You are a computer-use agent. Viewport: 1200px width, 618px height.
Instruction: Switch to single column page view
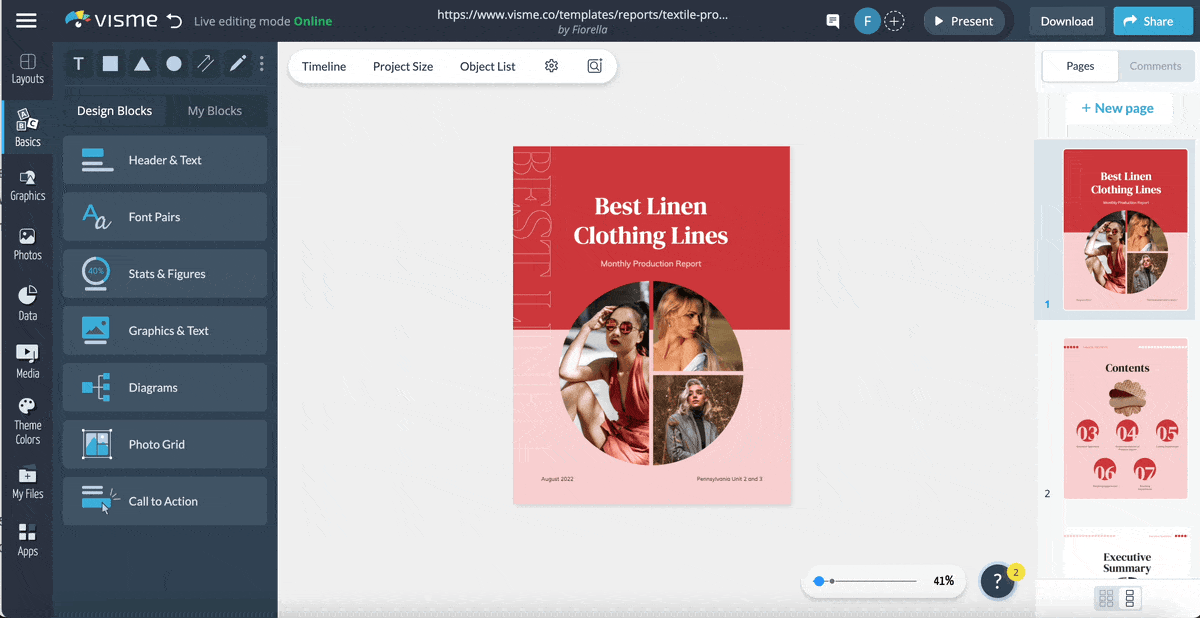(x=1130, y=598)
